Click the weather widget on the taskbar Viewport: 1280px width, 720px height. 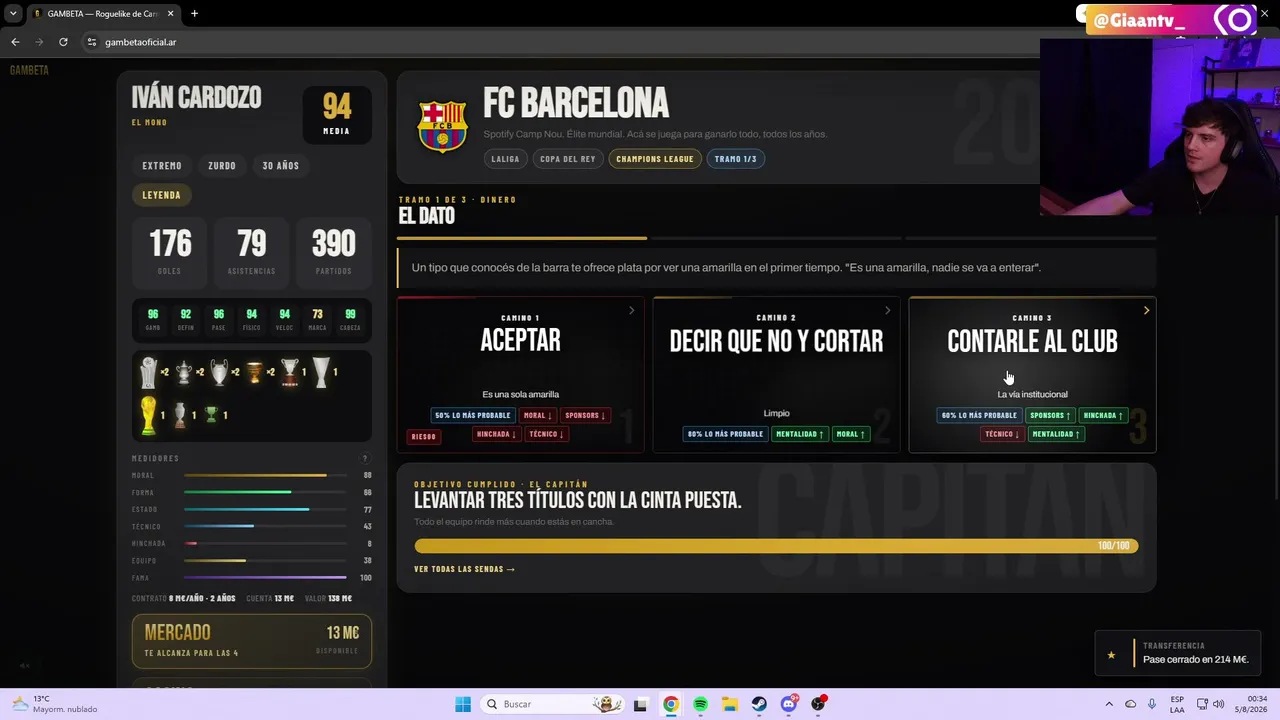[55, 704]
